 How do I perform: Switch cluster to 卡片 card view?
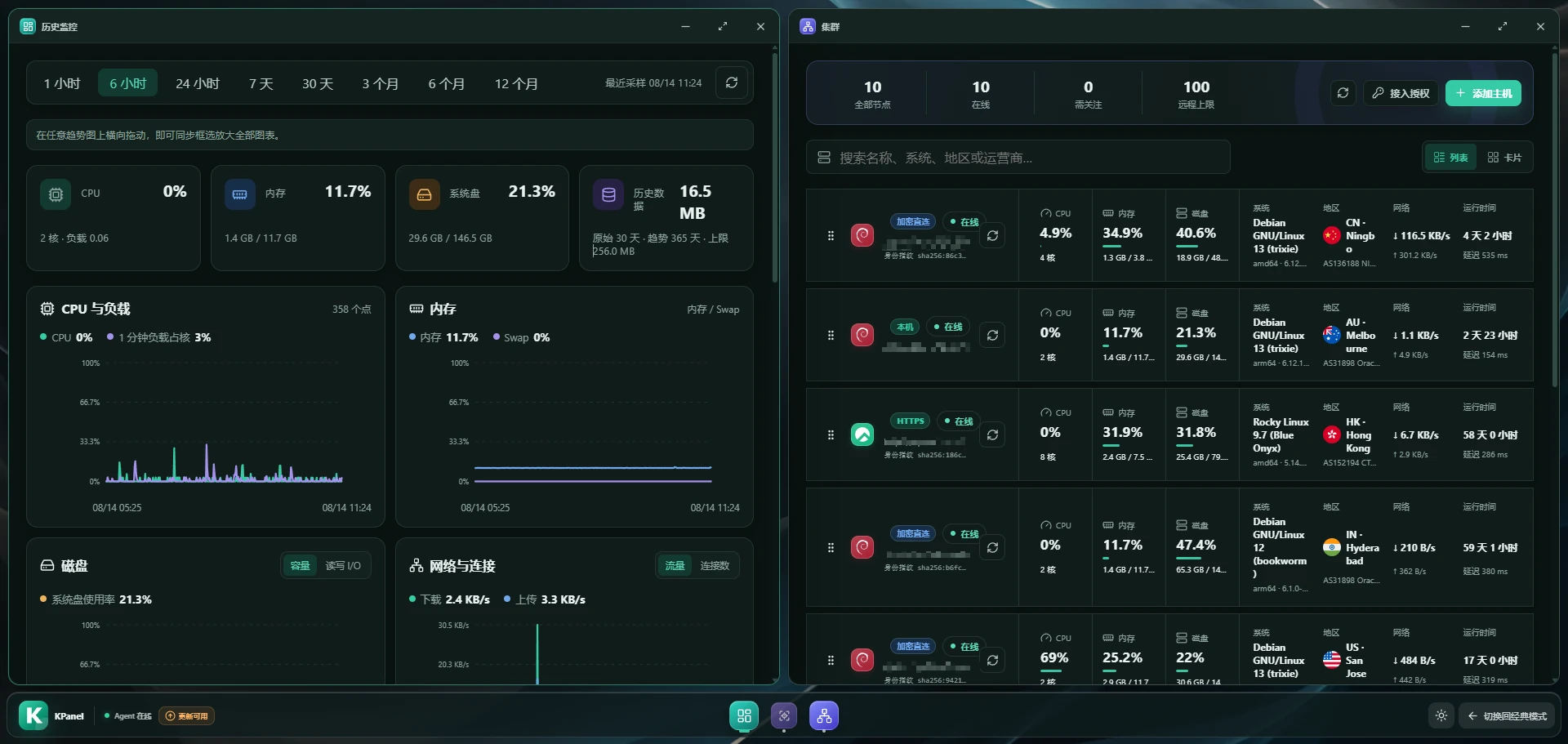[x=1504, y=158]
